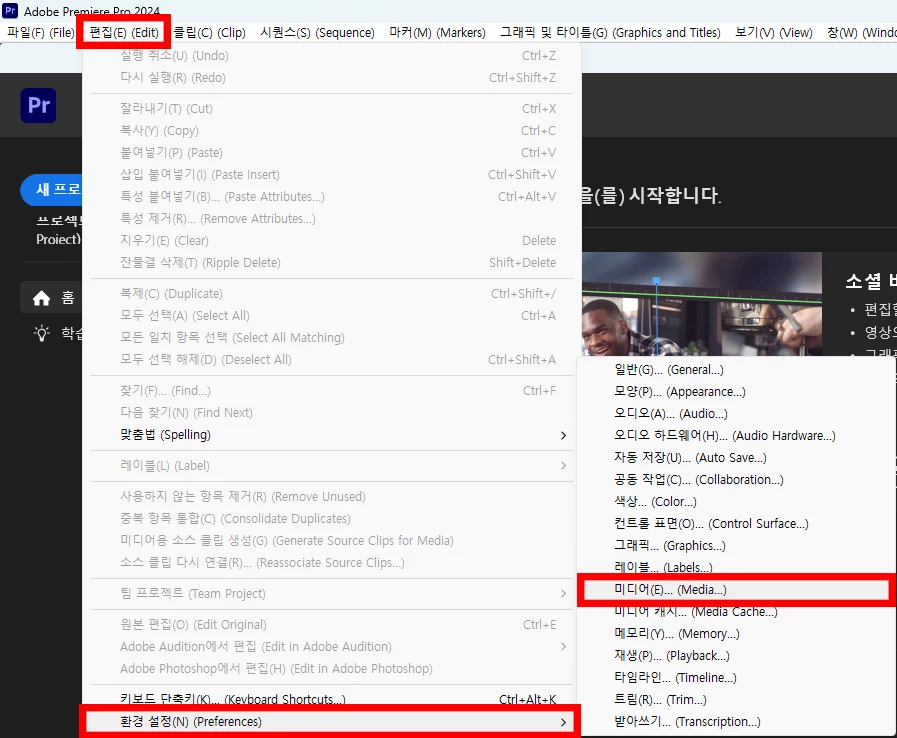Open the File menu
This screenshot has height=738, width=897.
pyautogui.click(x=41, y=33)
